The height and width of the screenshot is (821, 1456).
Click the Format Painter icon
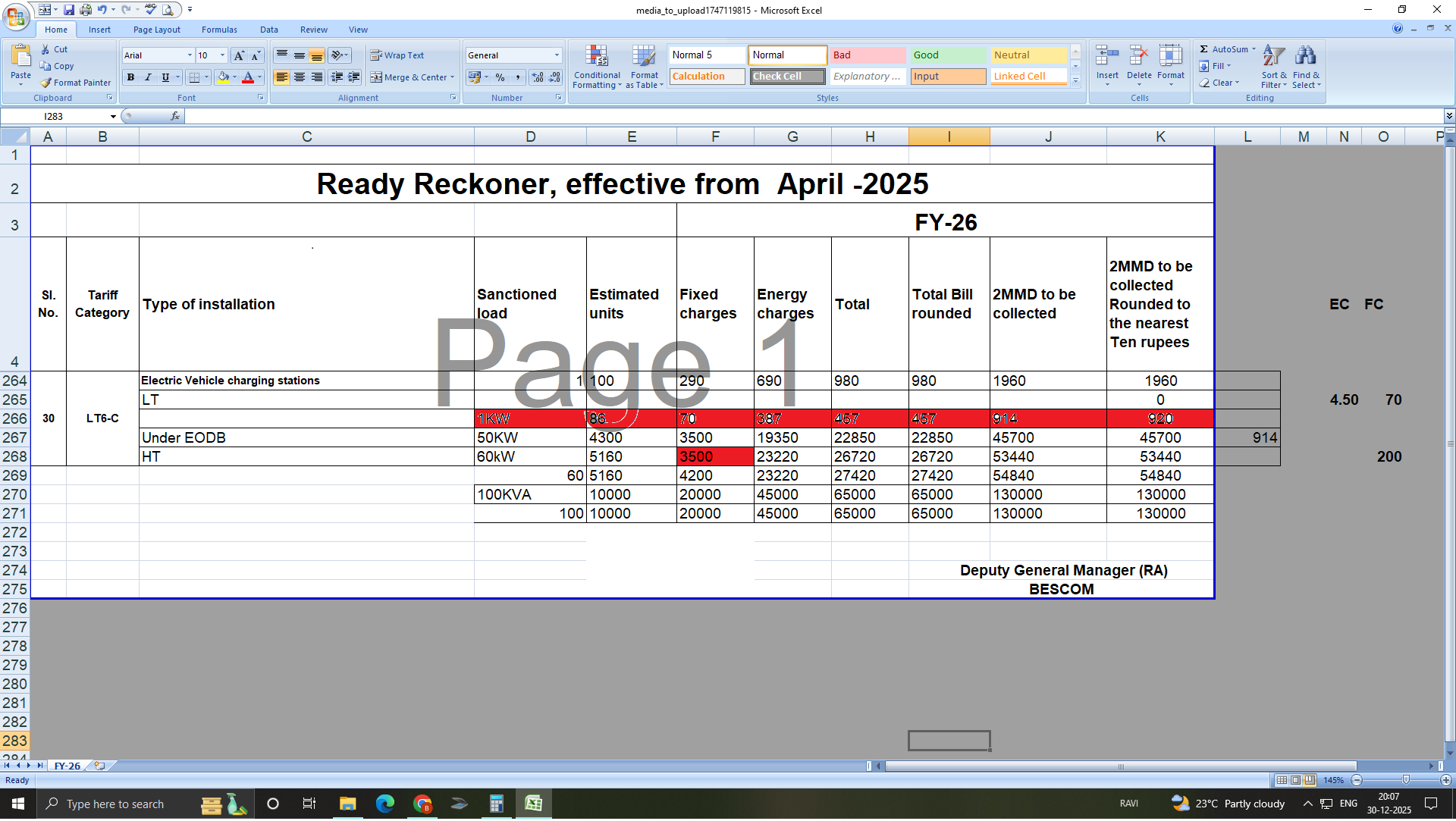47,83
